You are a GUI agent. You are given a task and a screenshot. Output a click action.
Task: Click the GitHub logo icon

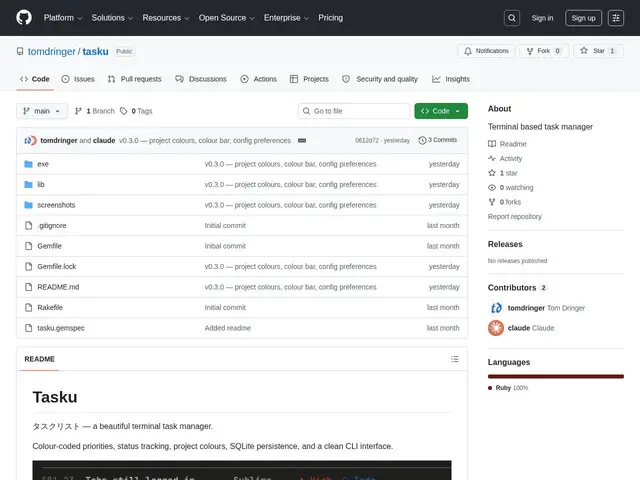[24, 18]
